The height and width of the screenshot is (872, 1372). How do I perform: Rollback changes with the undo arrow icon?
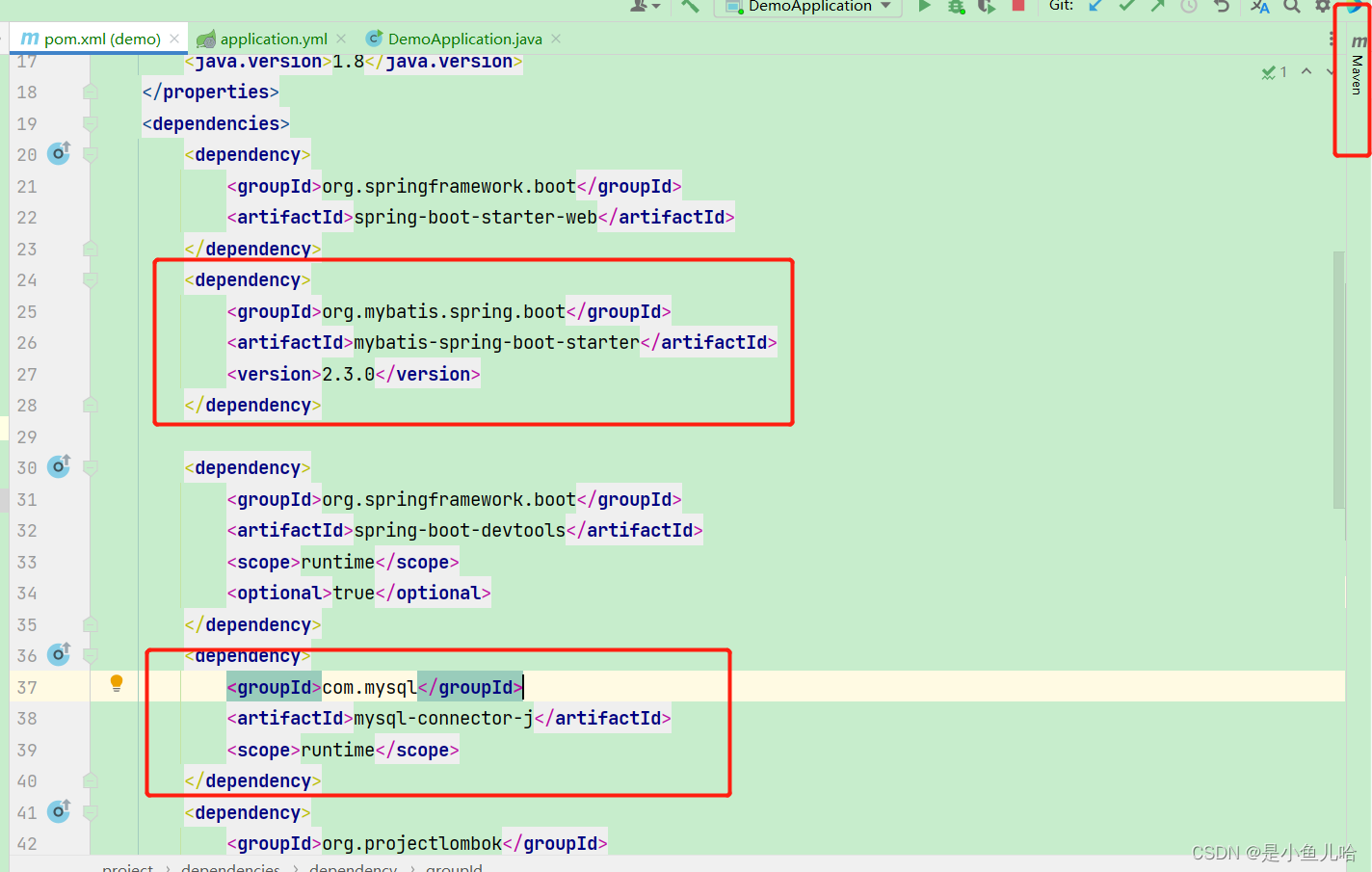point(1222,6)
